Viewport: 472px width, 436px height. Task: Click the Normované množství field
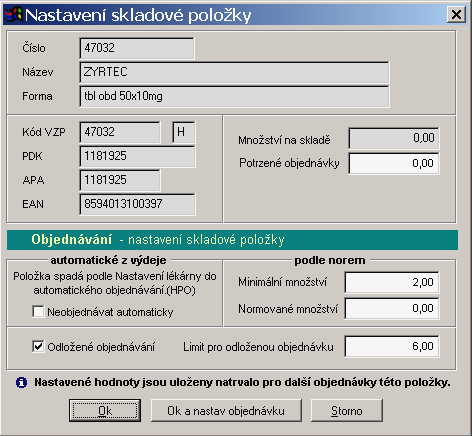coord(392,308)
